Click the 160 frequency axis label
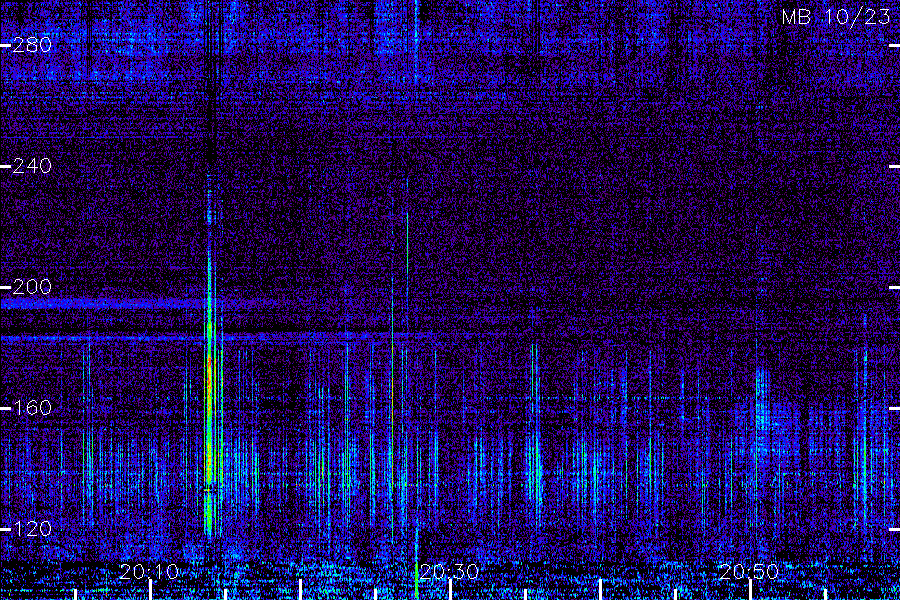The height and width of the screenshot is (600, 900). (32, 408)
